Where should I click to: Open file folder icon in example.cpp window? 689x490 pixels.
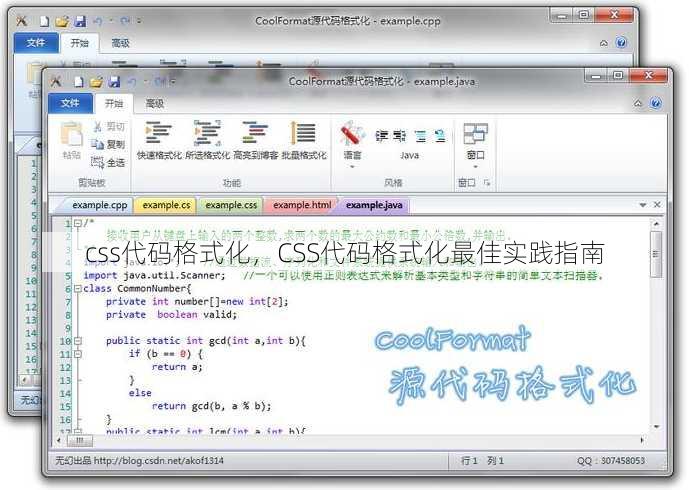[x=62, y=21]
